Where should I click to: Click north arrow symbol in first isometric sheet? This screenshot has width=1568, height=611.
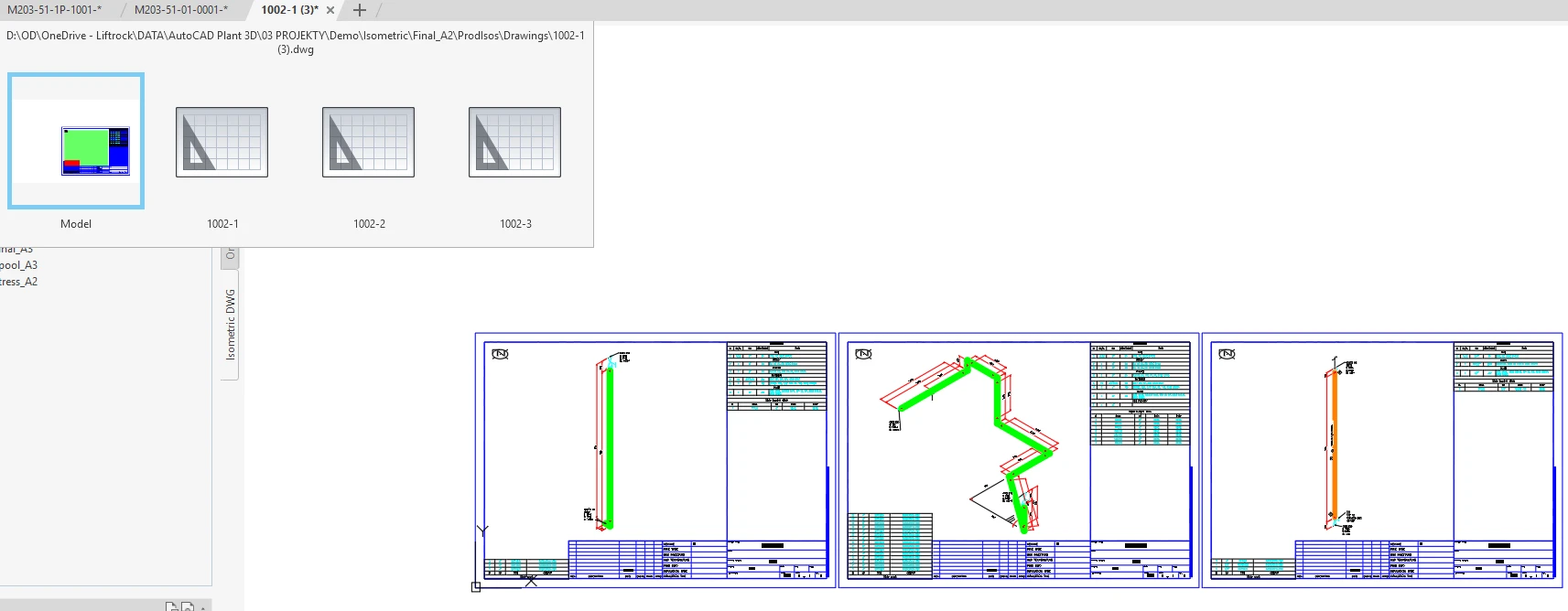tap(500, 354)
